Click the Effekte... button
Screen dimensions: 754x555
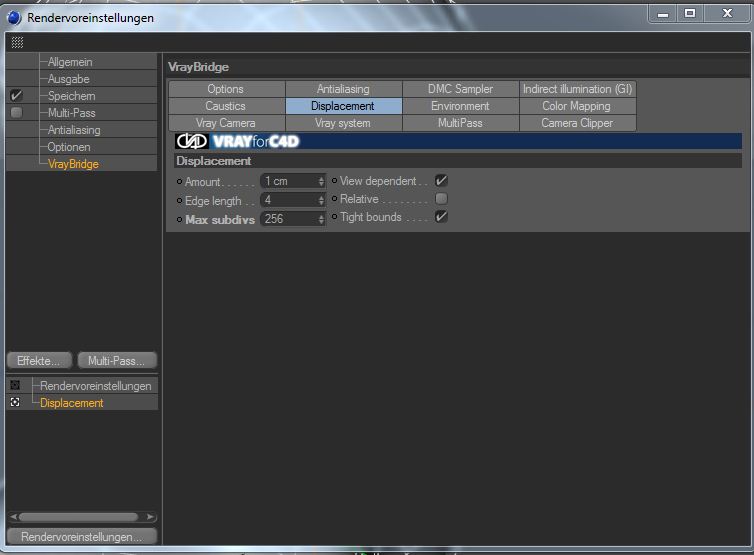39,361
